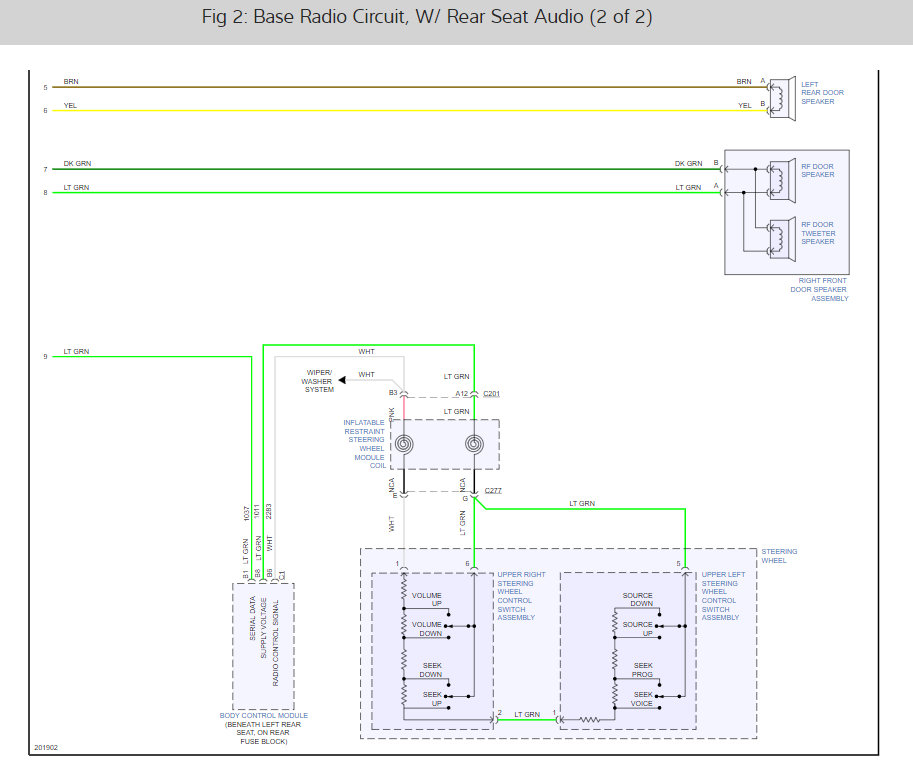Click the 'SEEK PROG' switch label

tap(643, 670)
